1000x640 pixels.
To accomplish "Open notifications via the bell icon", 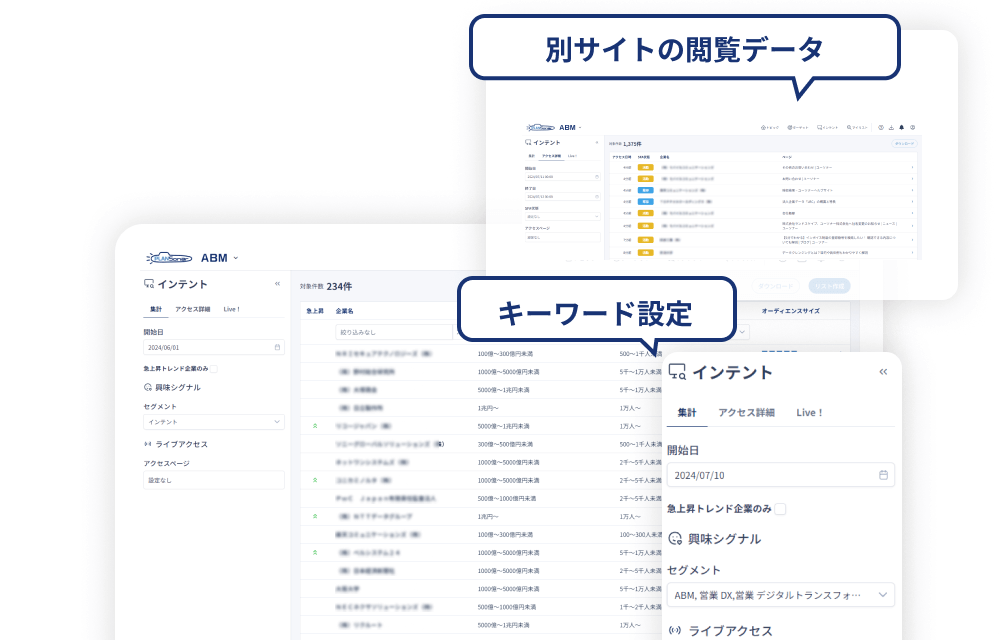I will click(x=901, y=128).
